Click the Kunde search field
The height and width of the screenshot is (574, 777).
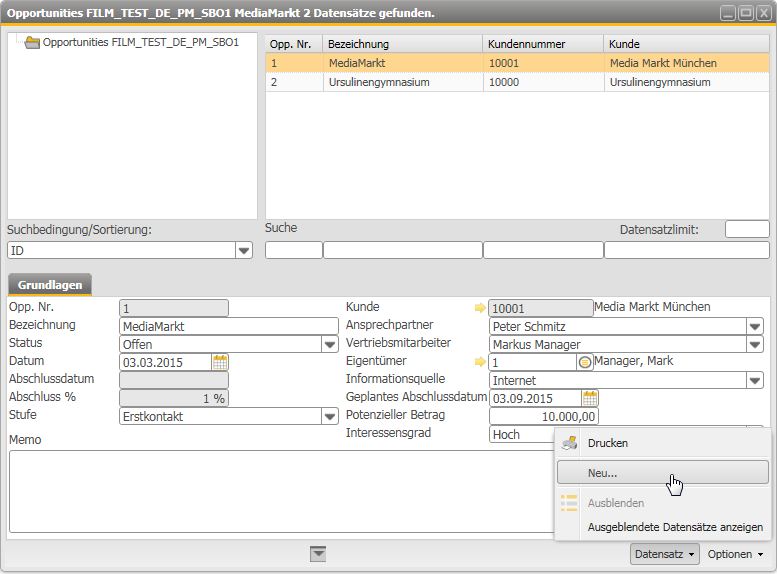pos(687,250)
